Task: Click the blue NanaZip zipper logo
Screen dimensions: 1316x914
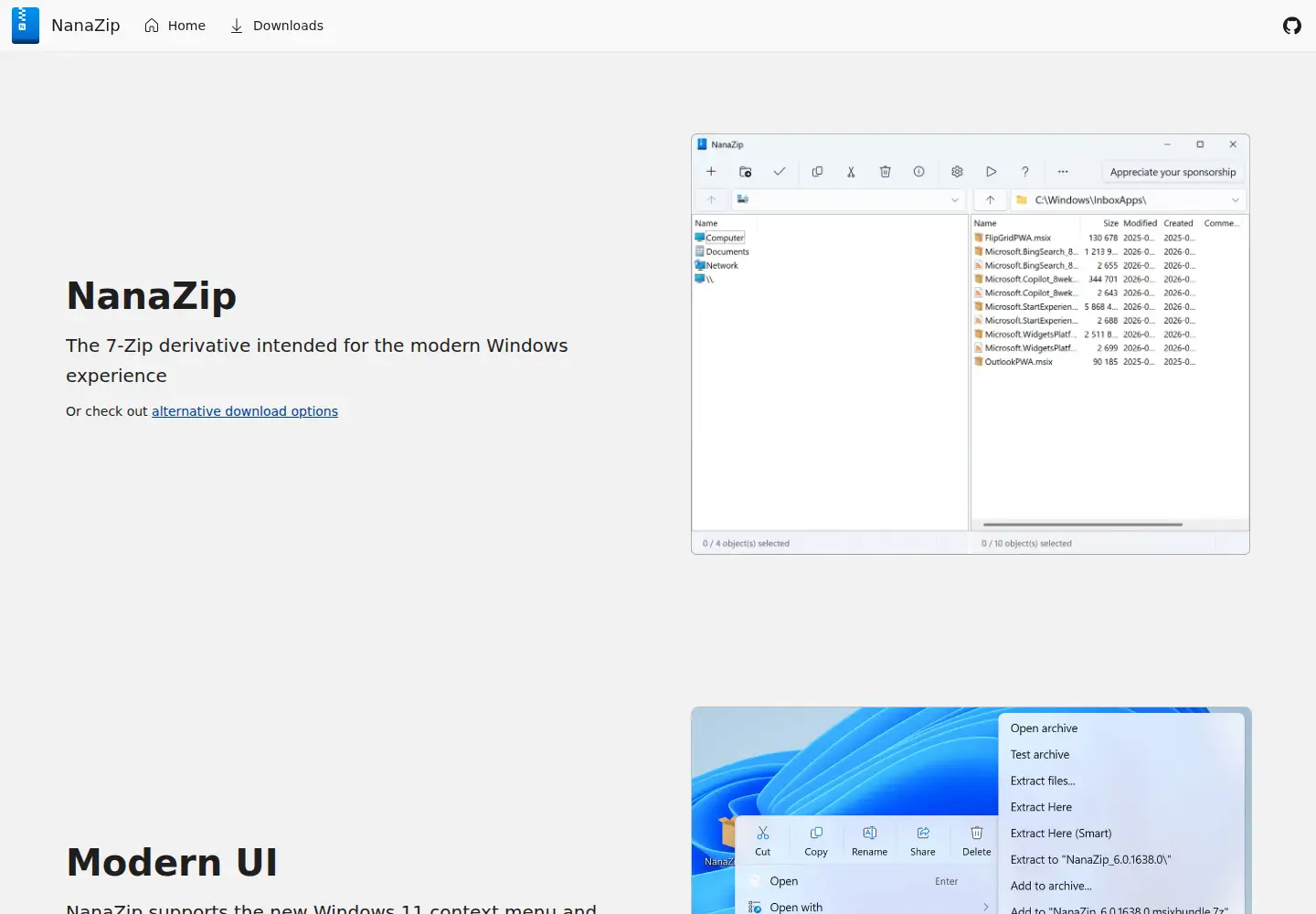Action: click(26, 26)
